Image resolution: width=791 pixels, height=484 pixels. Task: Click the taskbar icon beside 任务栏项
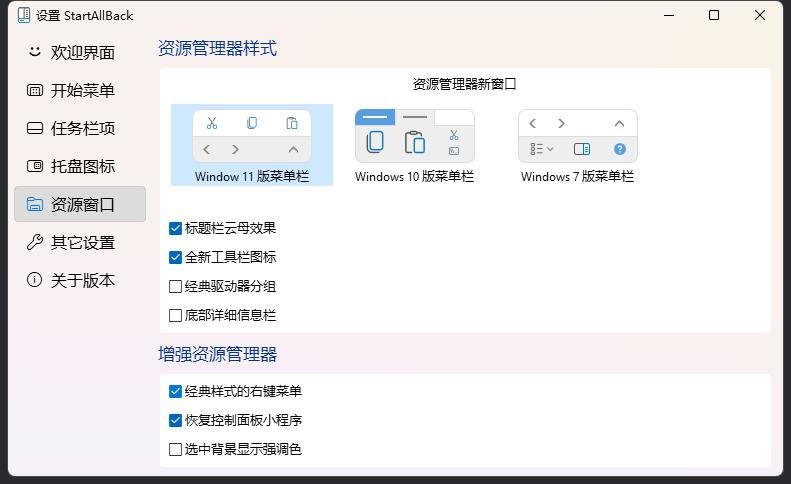tap(34, 128)
